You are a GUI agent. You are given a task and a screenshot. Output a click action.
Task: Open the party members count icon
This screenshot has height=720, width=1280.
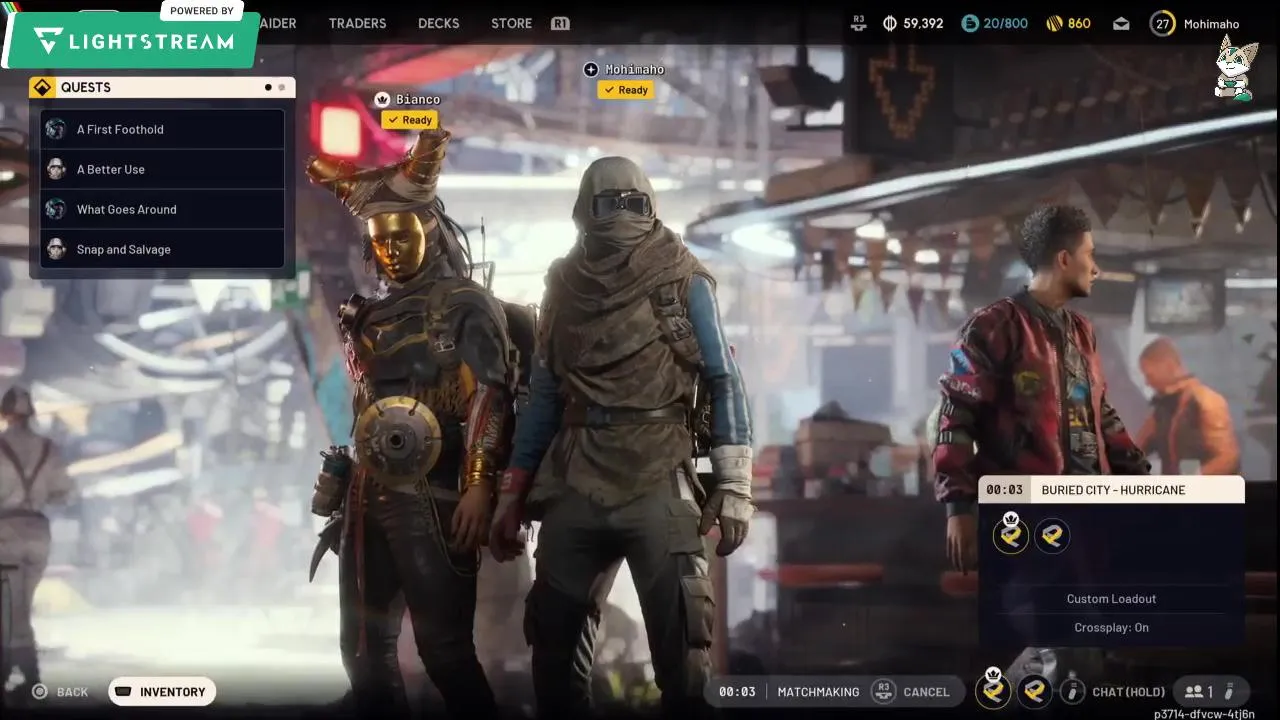pos(1198,691)
